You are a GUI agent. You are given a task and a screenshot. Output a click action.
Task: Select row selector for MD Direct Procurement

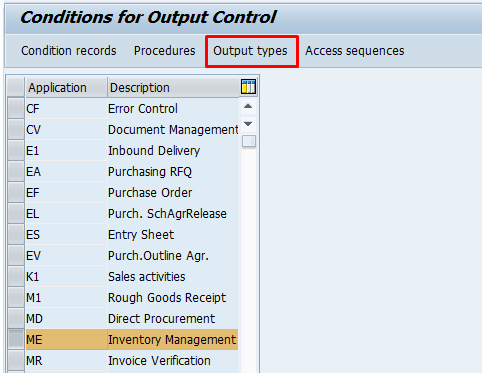16,318
